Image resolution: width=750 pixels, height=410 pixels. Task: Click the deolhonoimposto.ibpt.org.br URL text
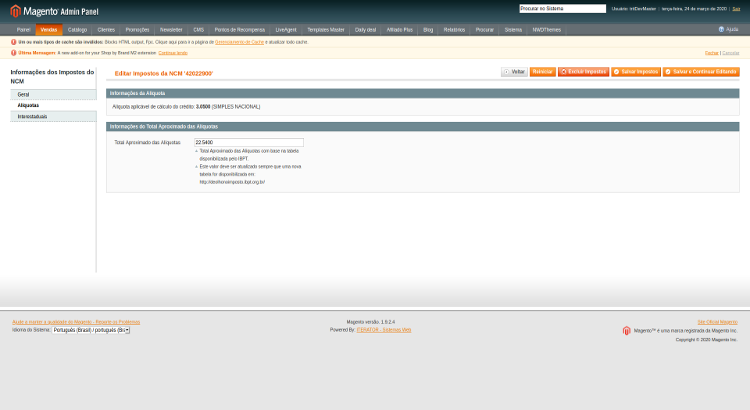click(232, 182)
